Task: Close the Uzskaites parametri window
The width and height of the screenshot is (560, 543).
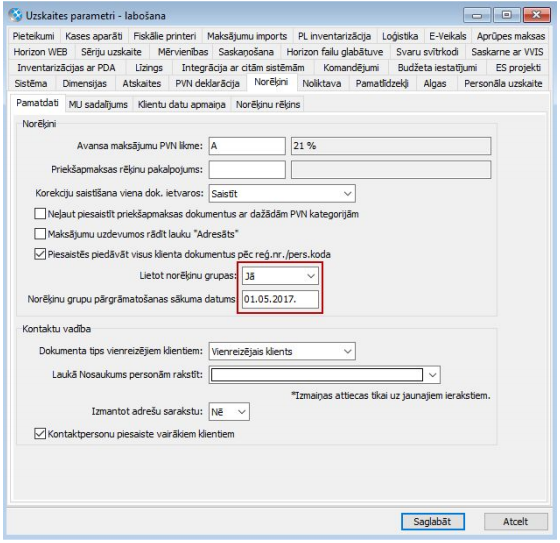Action: (536, 15)
